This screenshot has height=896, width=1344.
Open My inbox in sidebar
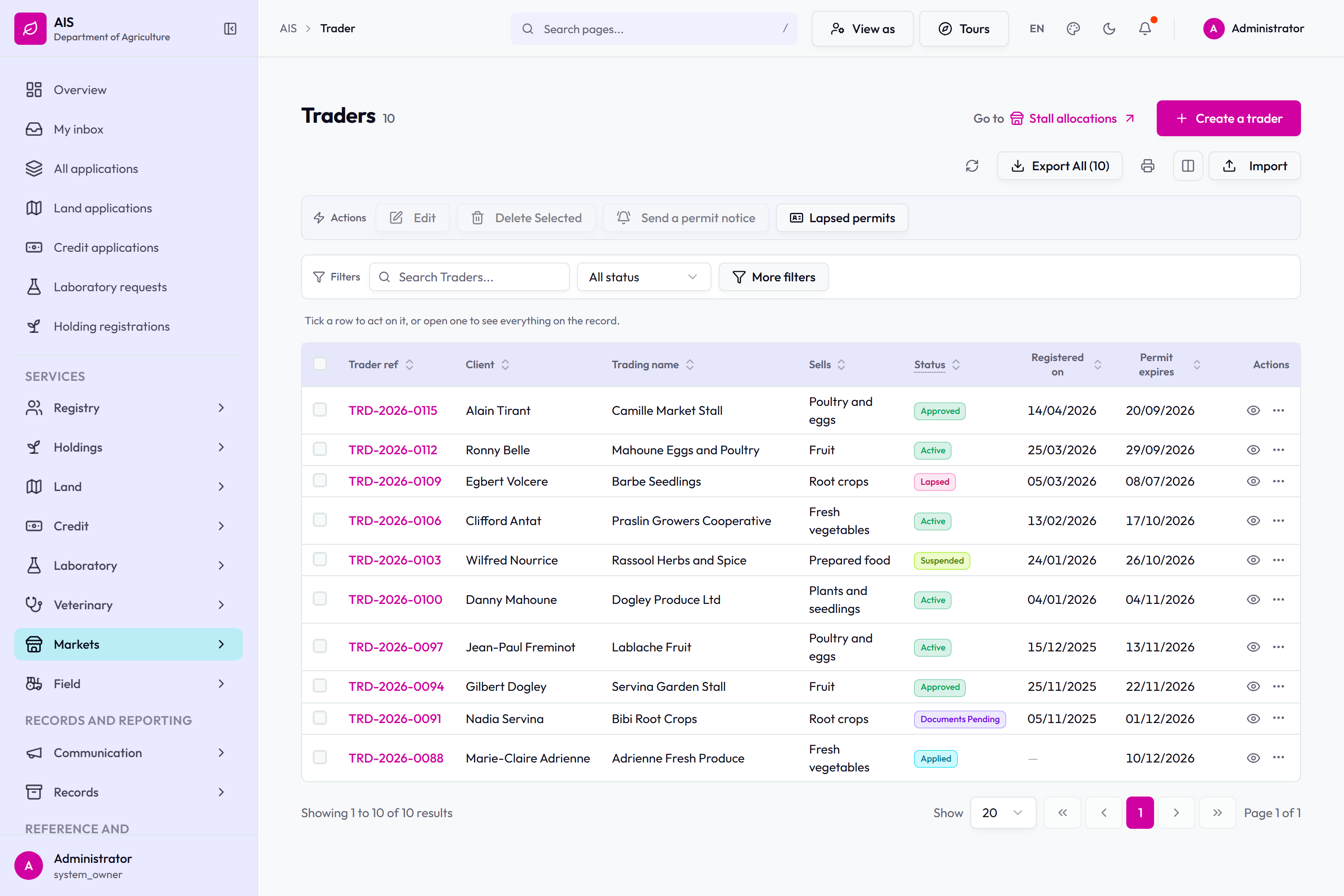129,129
